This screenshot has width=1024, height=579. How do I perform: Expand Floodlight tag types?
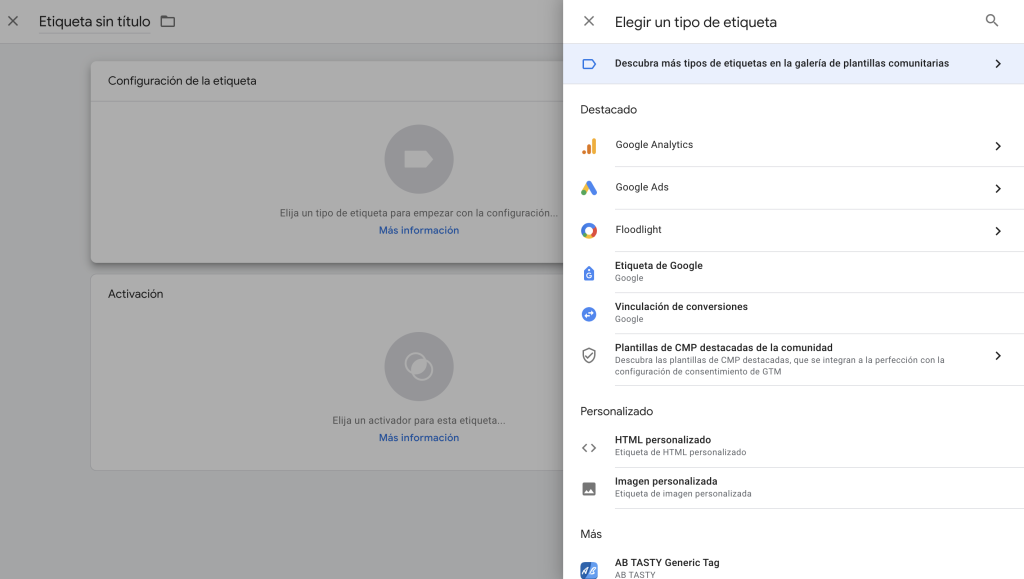point(997,231)
